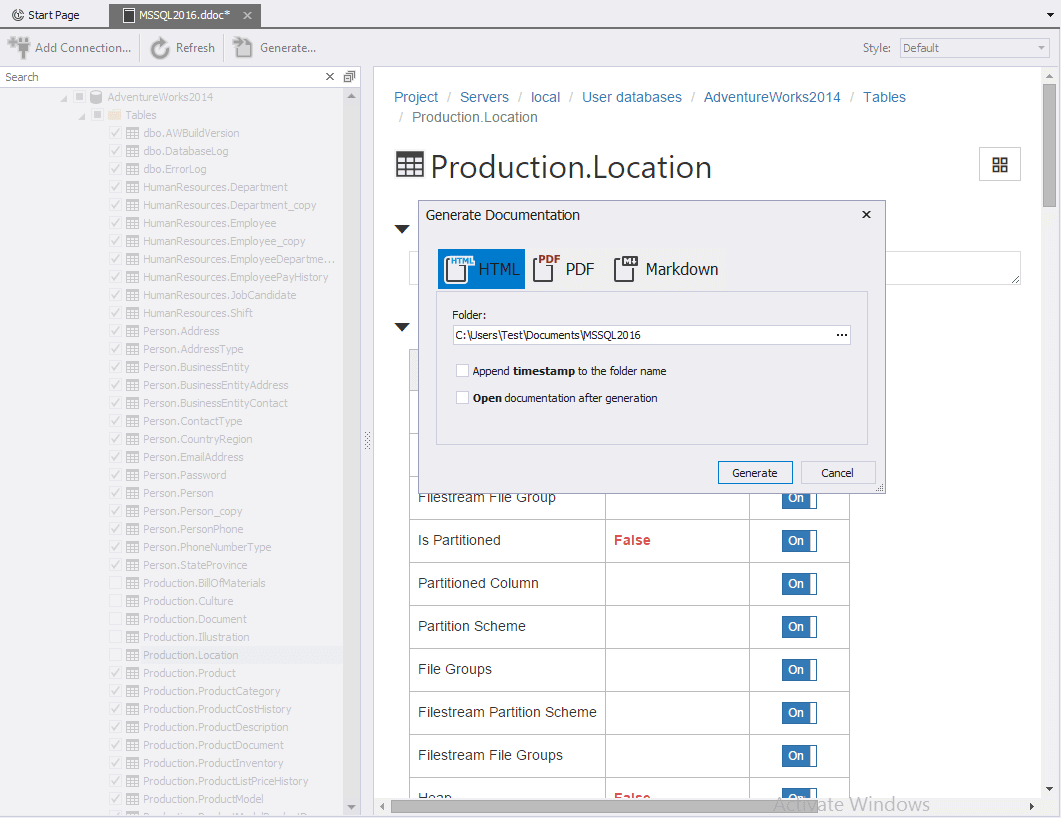Click the Folder path input field
The height and width of the screenshot is (818, 1061).
pyautogui.click(x=640, y=335)
